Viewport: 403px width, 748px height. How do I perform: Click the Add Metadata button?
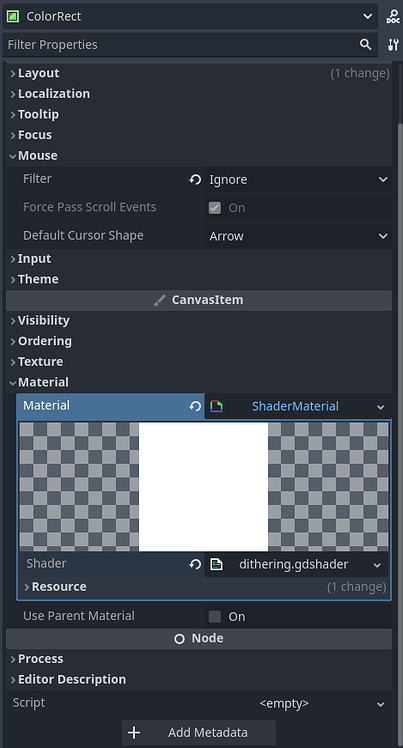pos(199,732)
